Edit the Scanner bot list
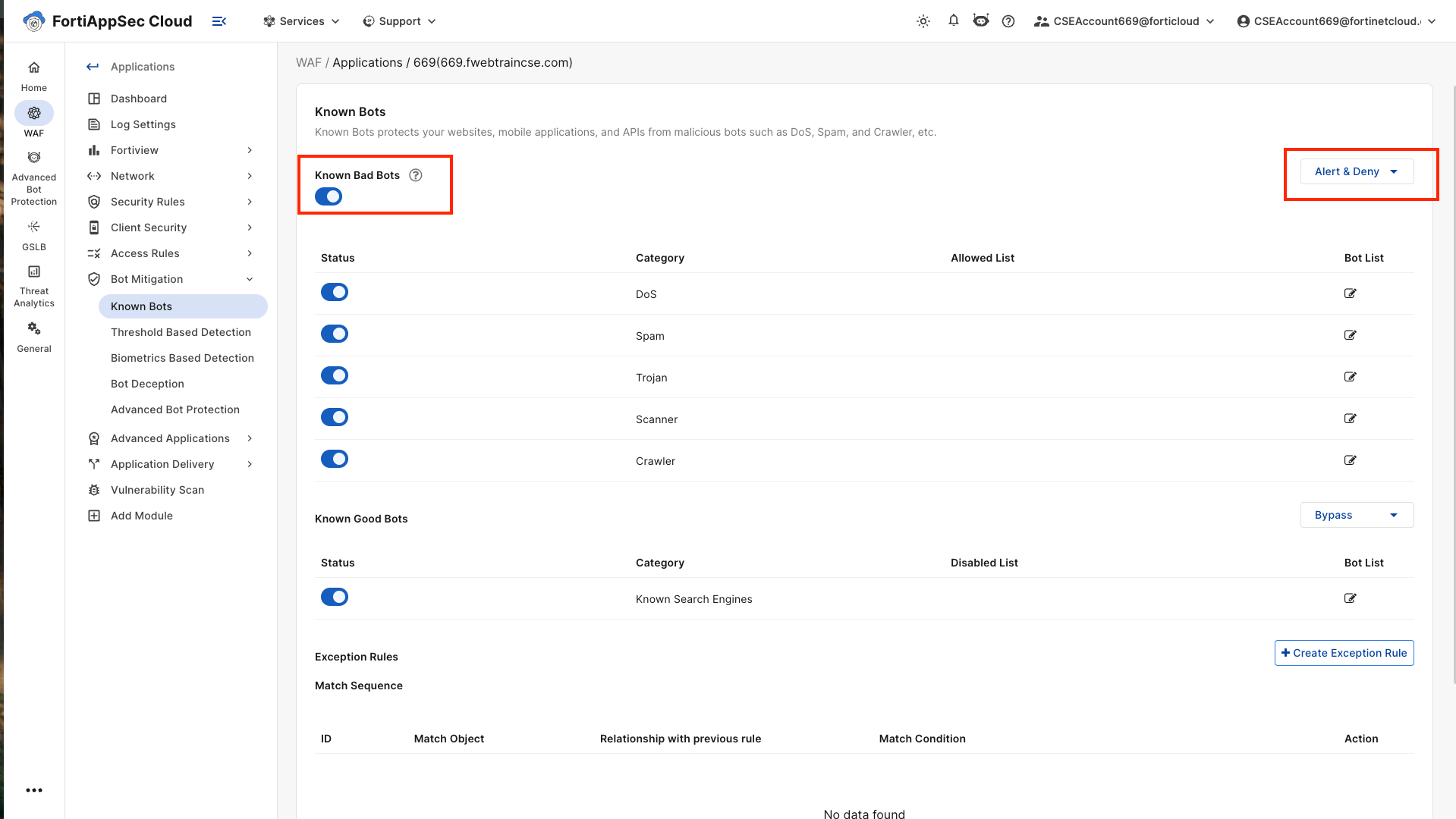Screen dimensions: 1456x819 (x=1351, y=419)
